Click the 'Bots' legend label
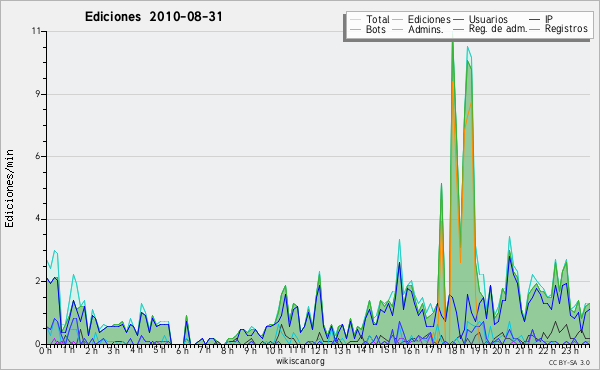Screen dimensions: 600x370 click(375, 29)
